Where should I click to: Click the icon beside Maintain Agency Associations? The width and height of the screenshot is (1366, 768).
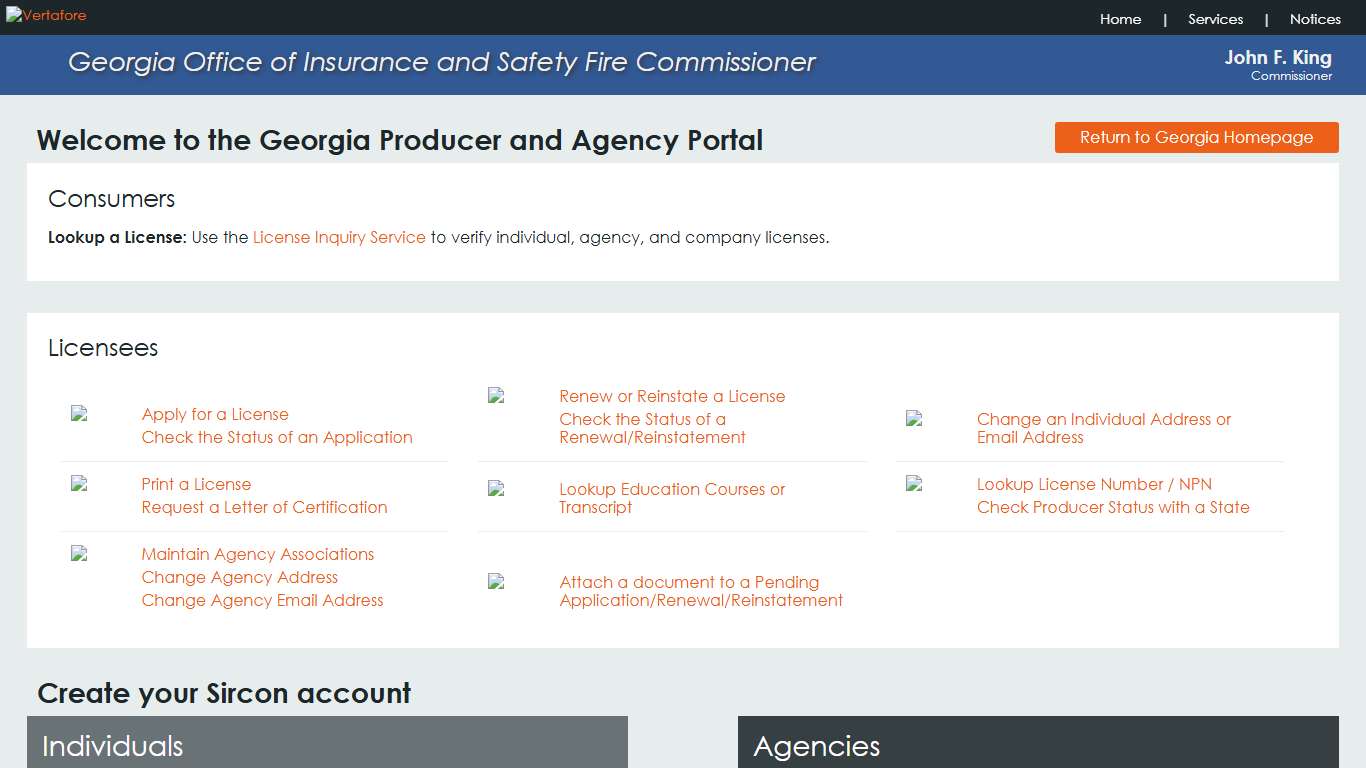coord(77,554)
